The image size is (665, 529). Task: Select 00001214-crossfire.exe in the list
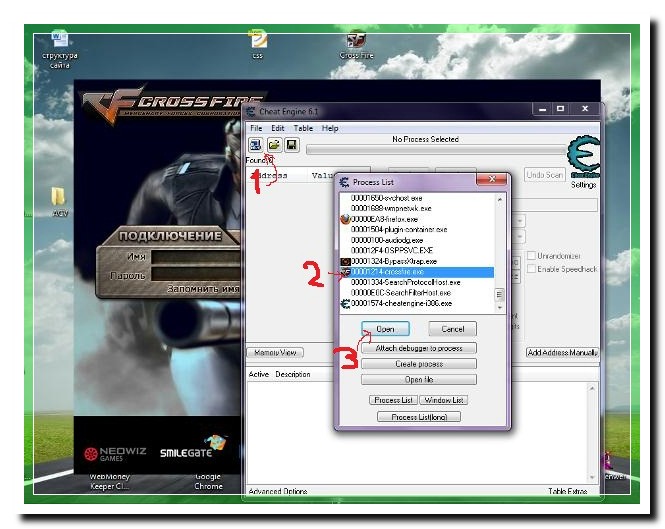pyautogui.click(x=417, y=272)
